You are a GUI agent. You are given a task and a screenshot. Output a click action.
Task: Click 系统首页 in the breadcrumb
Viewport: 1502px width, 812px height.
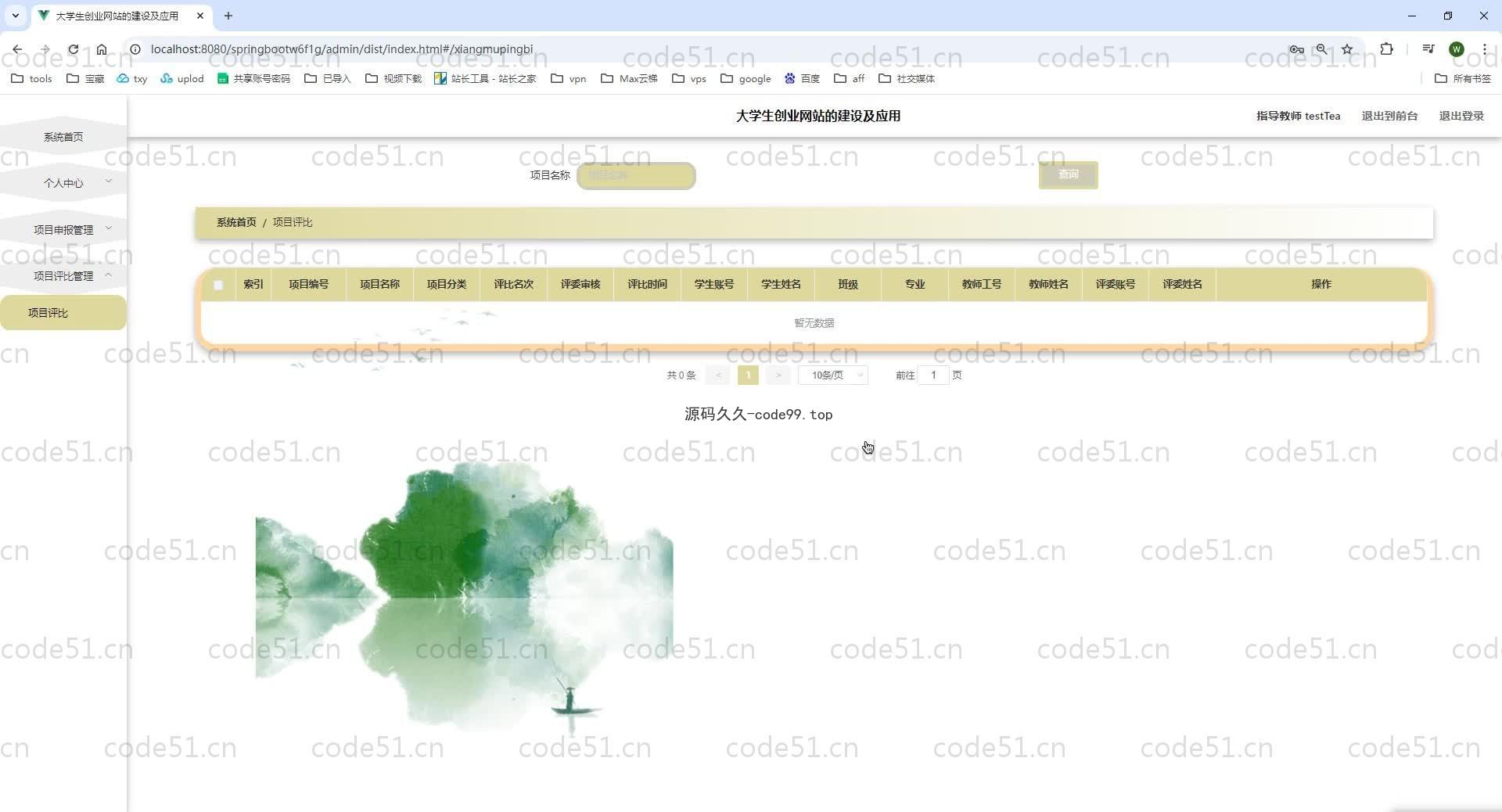click(x=236, y=222)
